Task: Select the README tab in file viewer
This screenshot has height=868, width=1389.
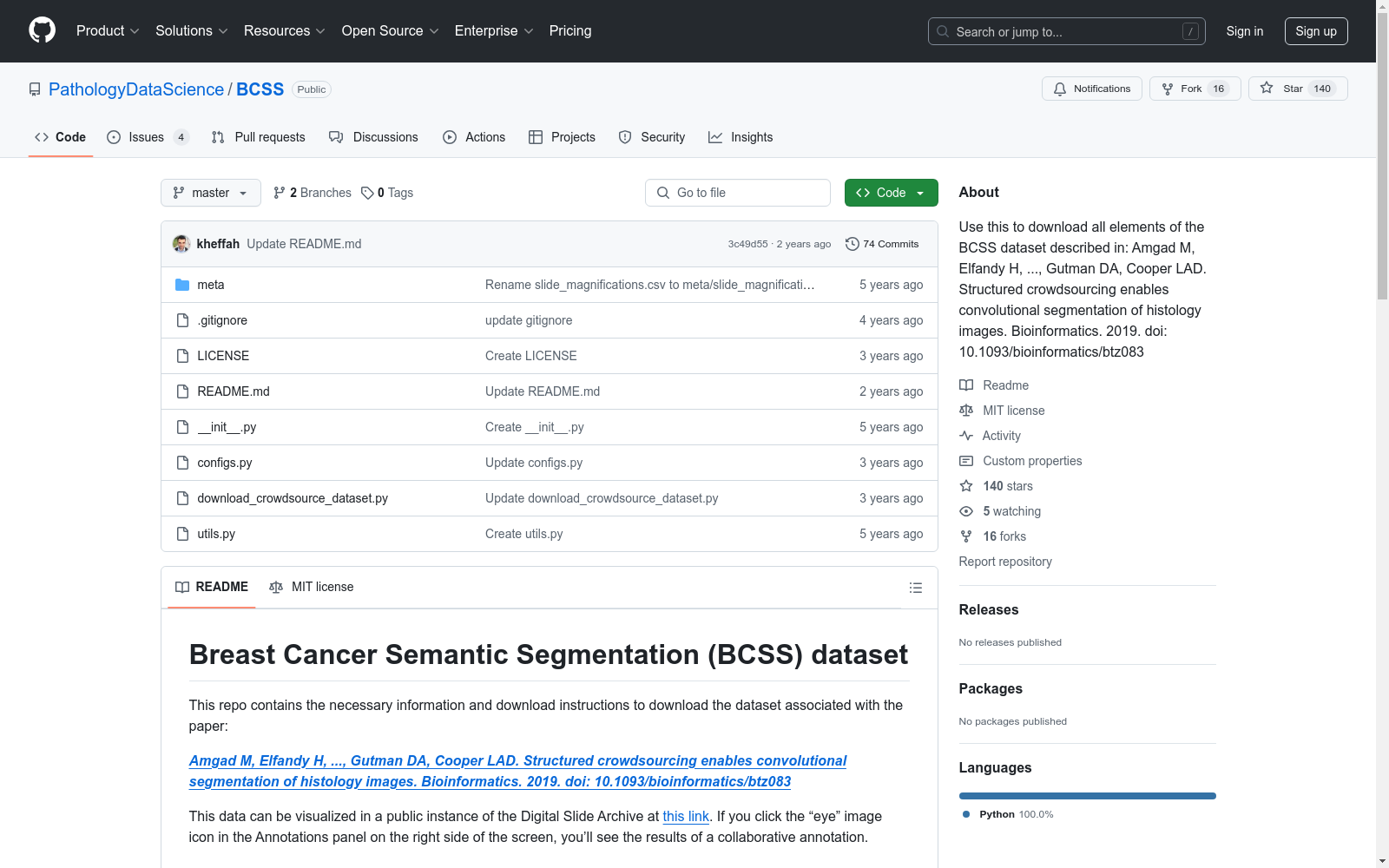Action: click(x=212, y=587)
